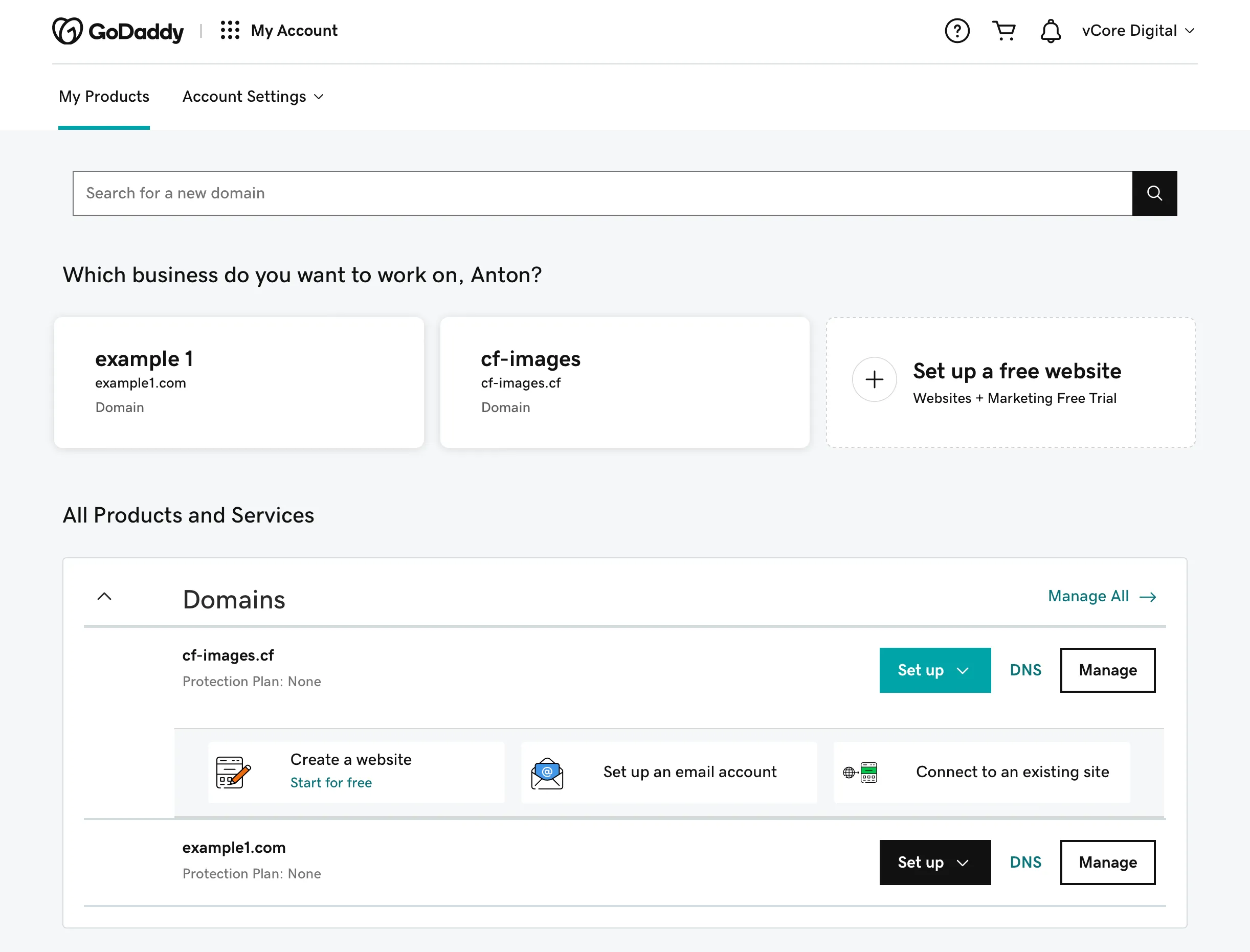Image resolution: width=1250 pixels, height=952 pixels.
Task: Click Create a website option
Action: click(356, 773)
